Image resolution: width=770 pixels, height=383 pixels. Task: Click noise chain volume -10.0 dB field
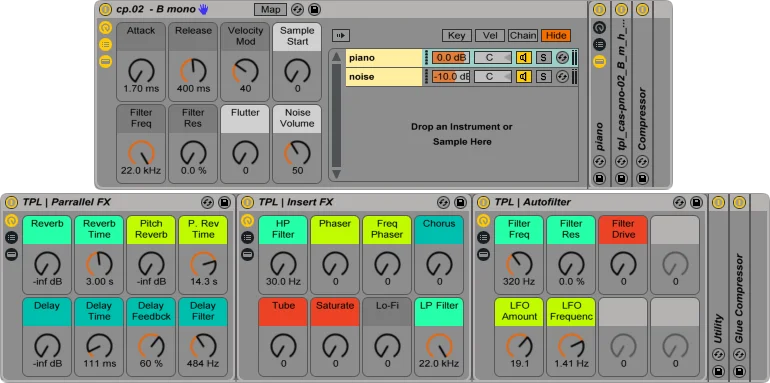(450, 77)
